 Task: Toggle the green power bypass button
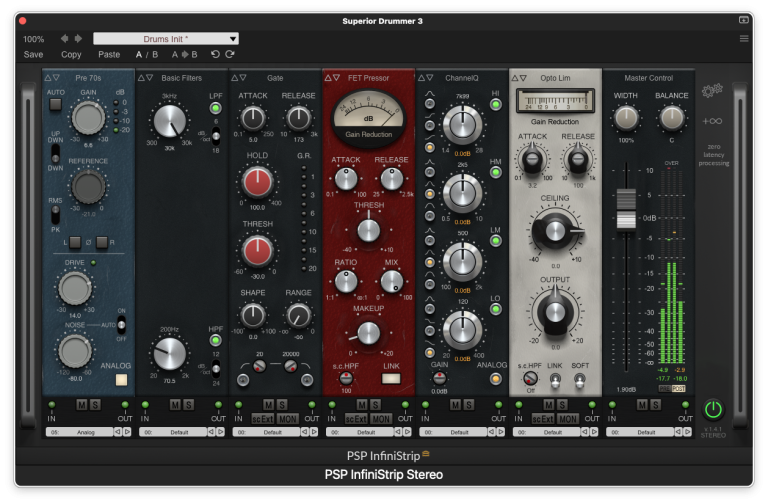[x=713, y=409]
